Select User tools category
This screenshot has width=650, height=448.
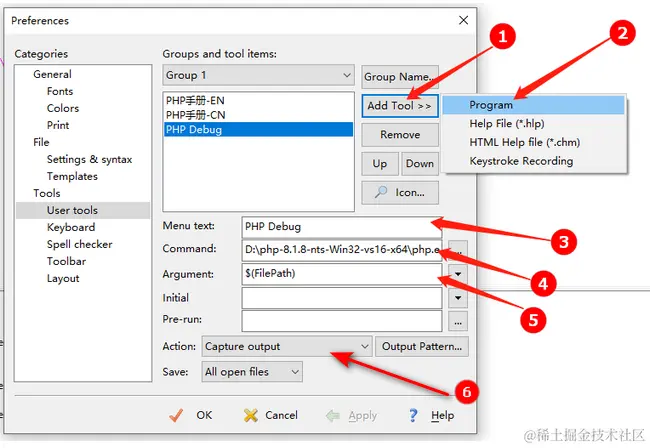[x=83, y=210]
